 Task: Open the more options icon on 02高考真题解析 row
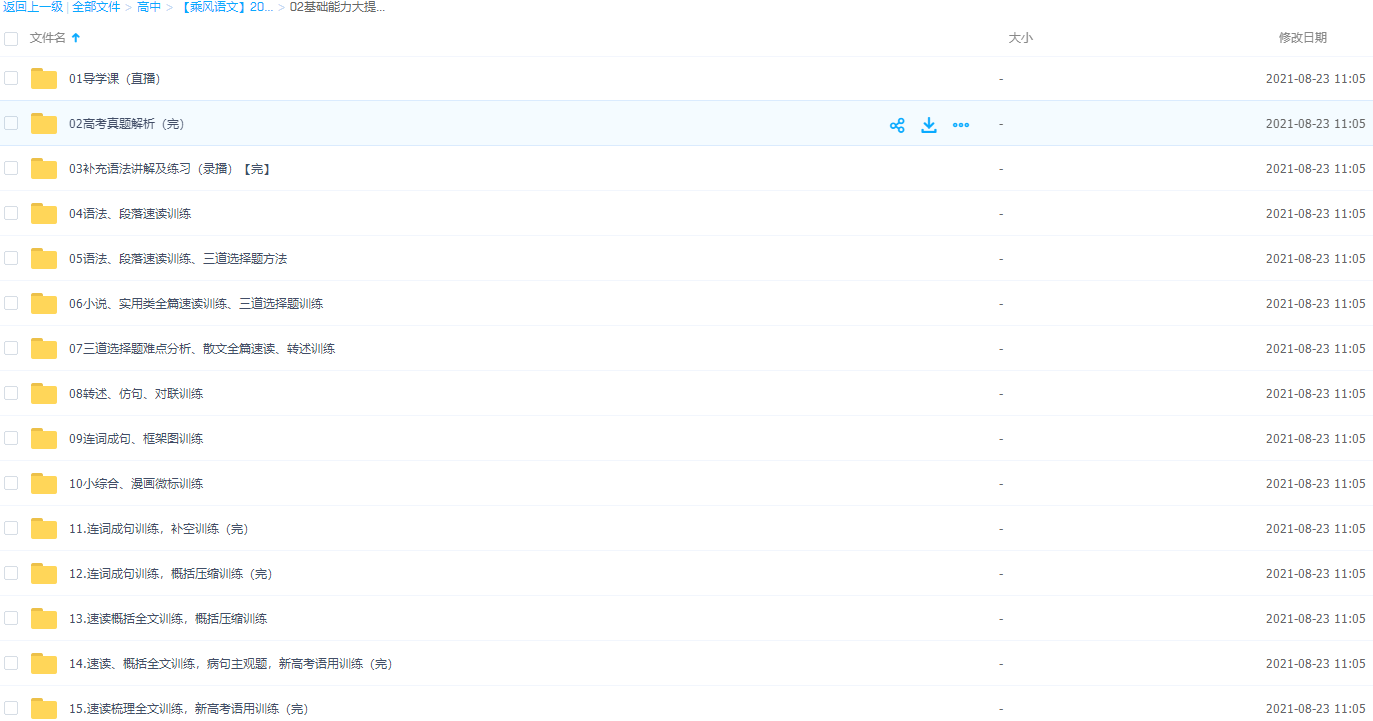click(961, 125)
